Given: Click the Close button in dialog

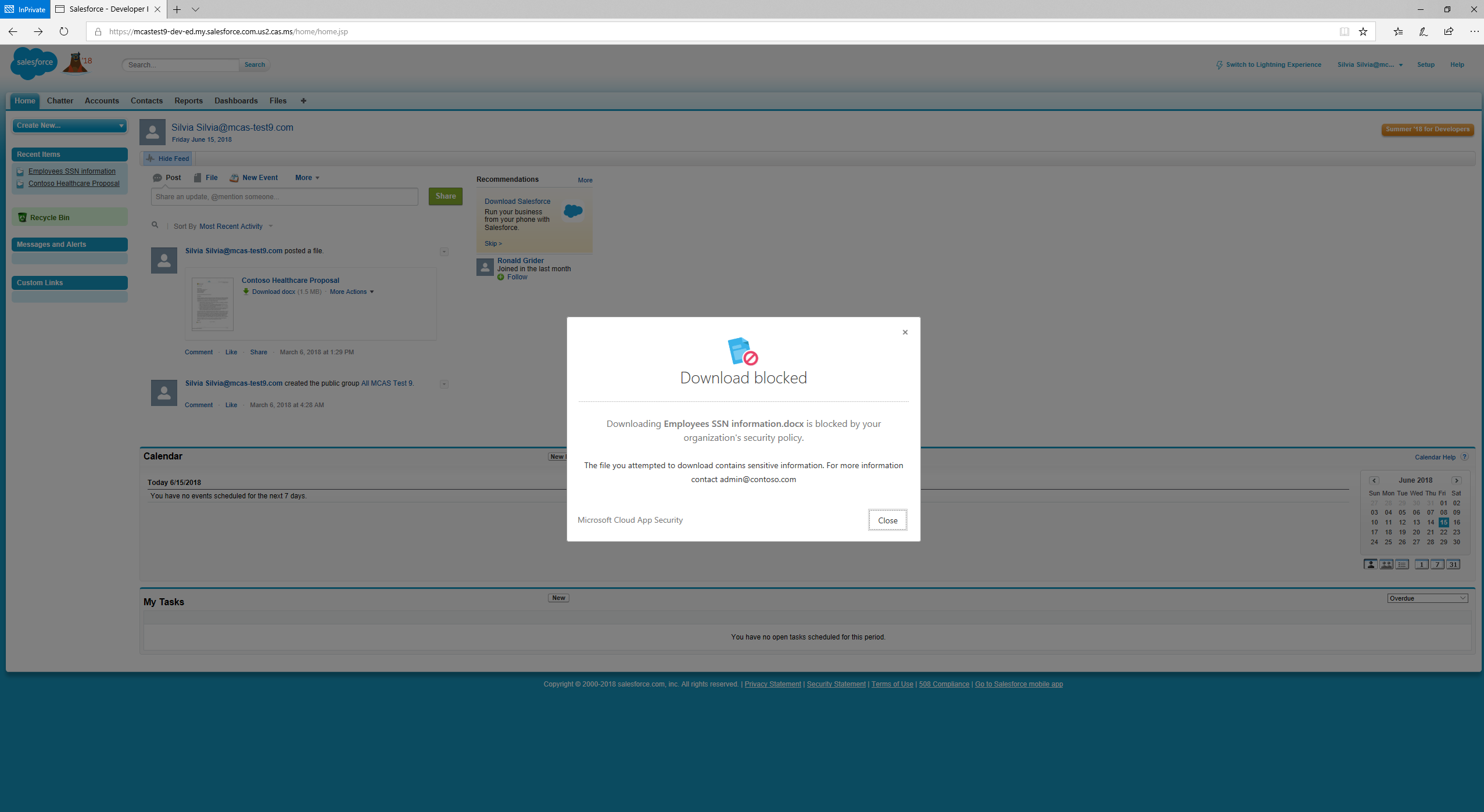Looking at the screenshot, I should click(887, 520).
